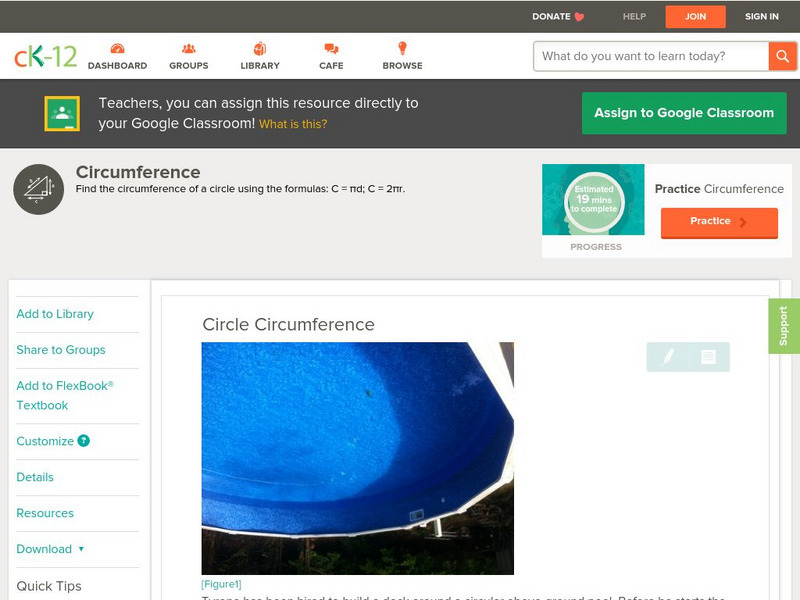Expand the Download dropdown arrow
800x600 pixels.
click(81, 549)
